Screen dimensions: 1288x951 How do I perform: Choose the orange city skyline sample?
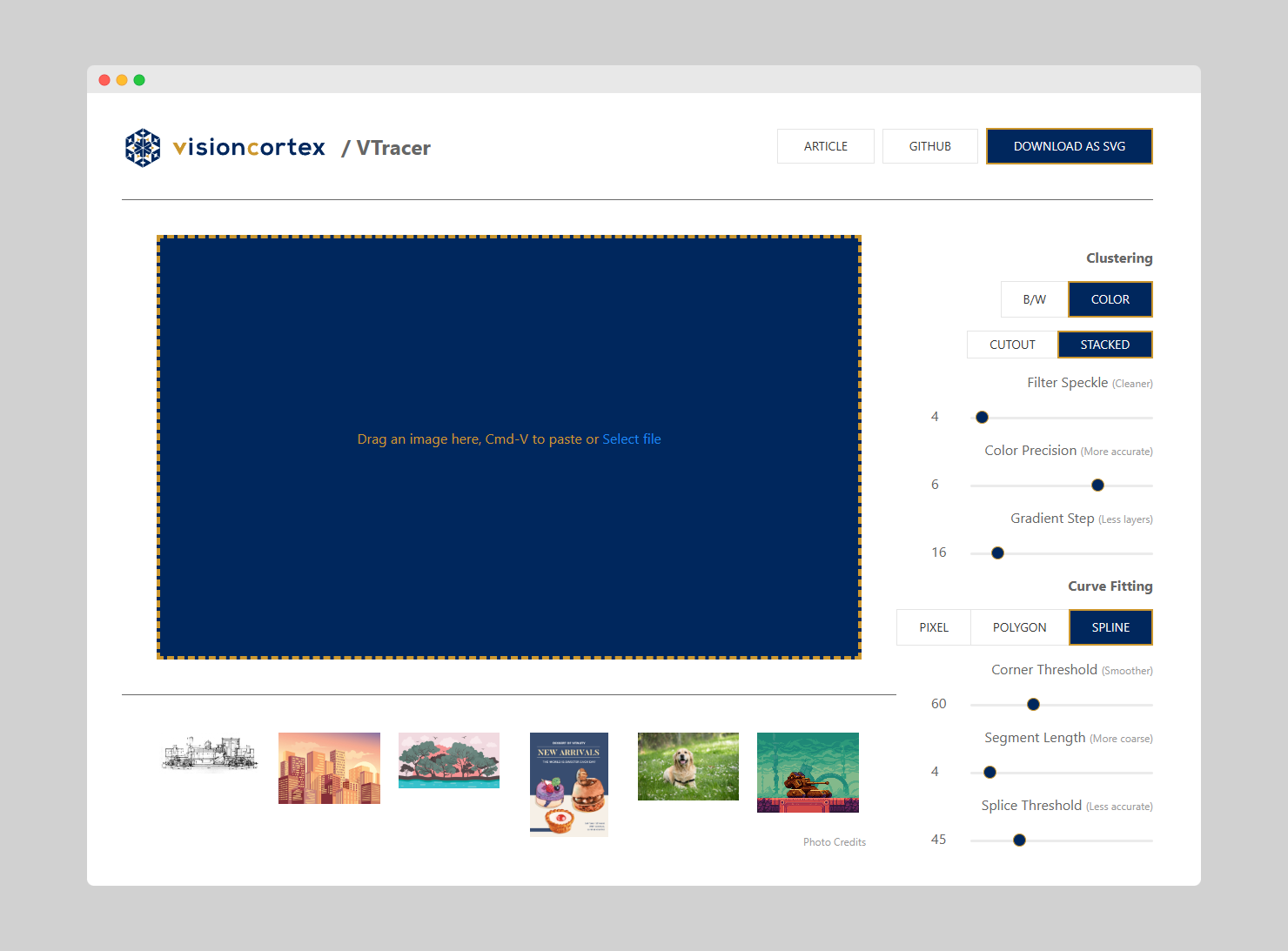[329, 767]
